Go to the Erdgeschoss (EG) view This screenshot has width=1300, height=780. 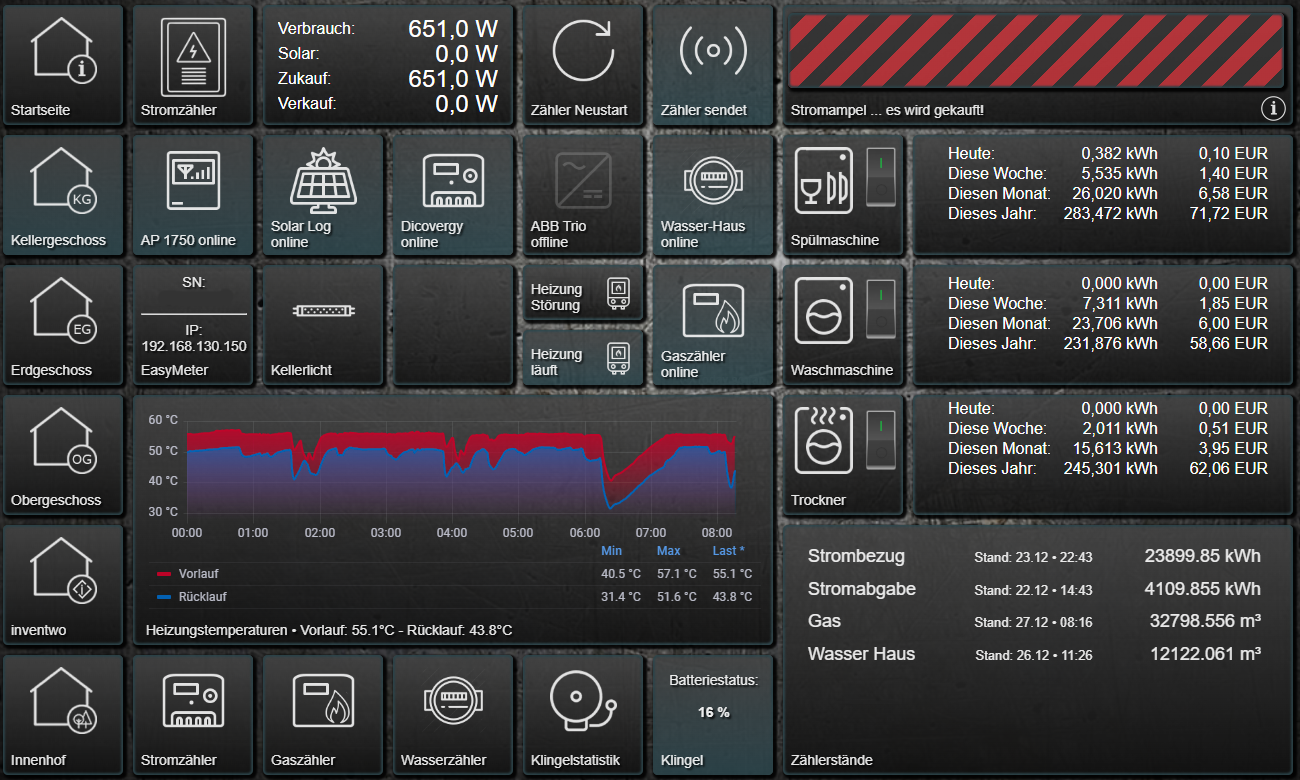63,325
